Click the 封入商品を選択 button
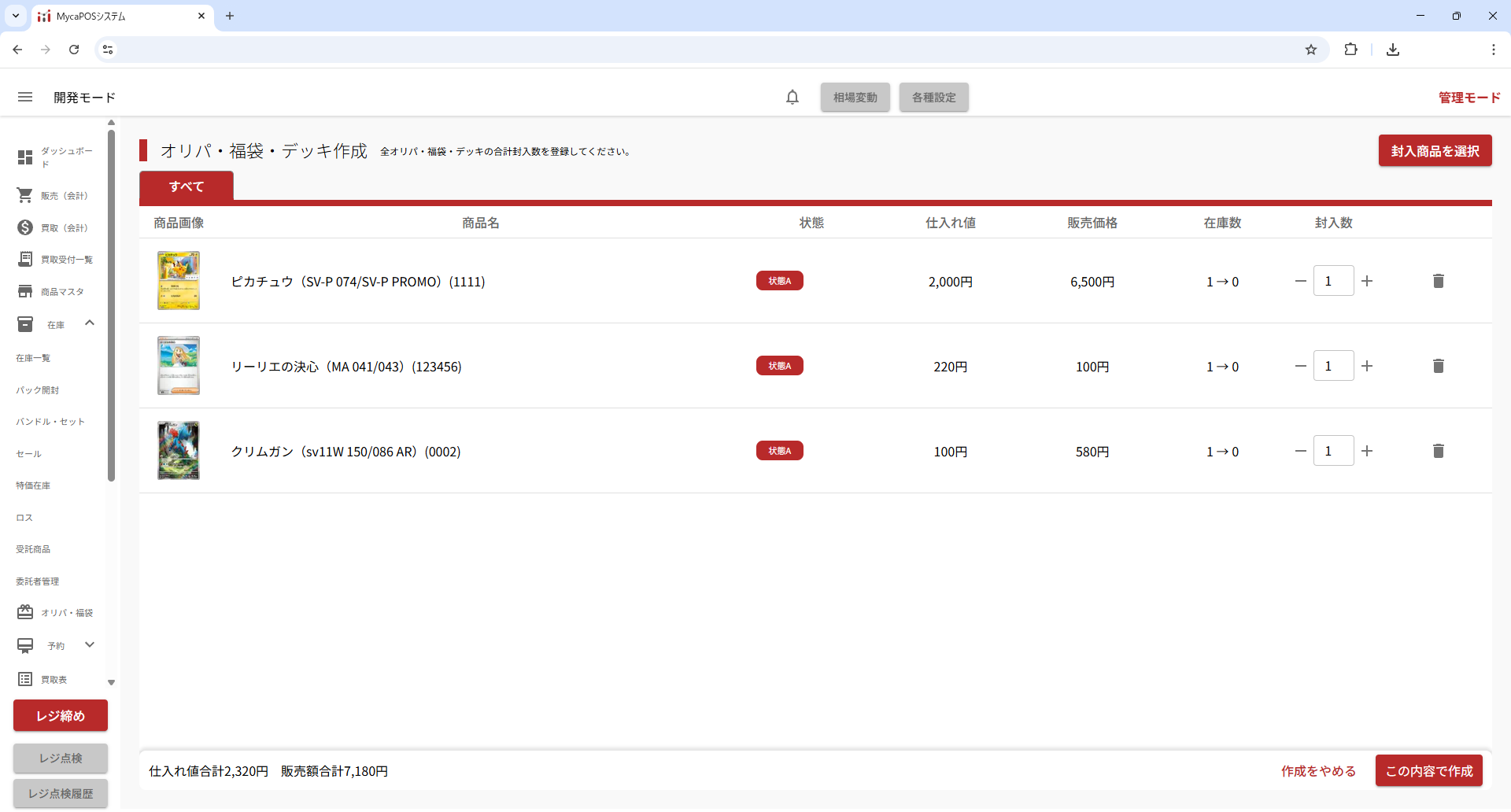This screenshot has height=812, width=1511. pos(1434,151)
